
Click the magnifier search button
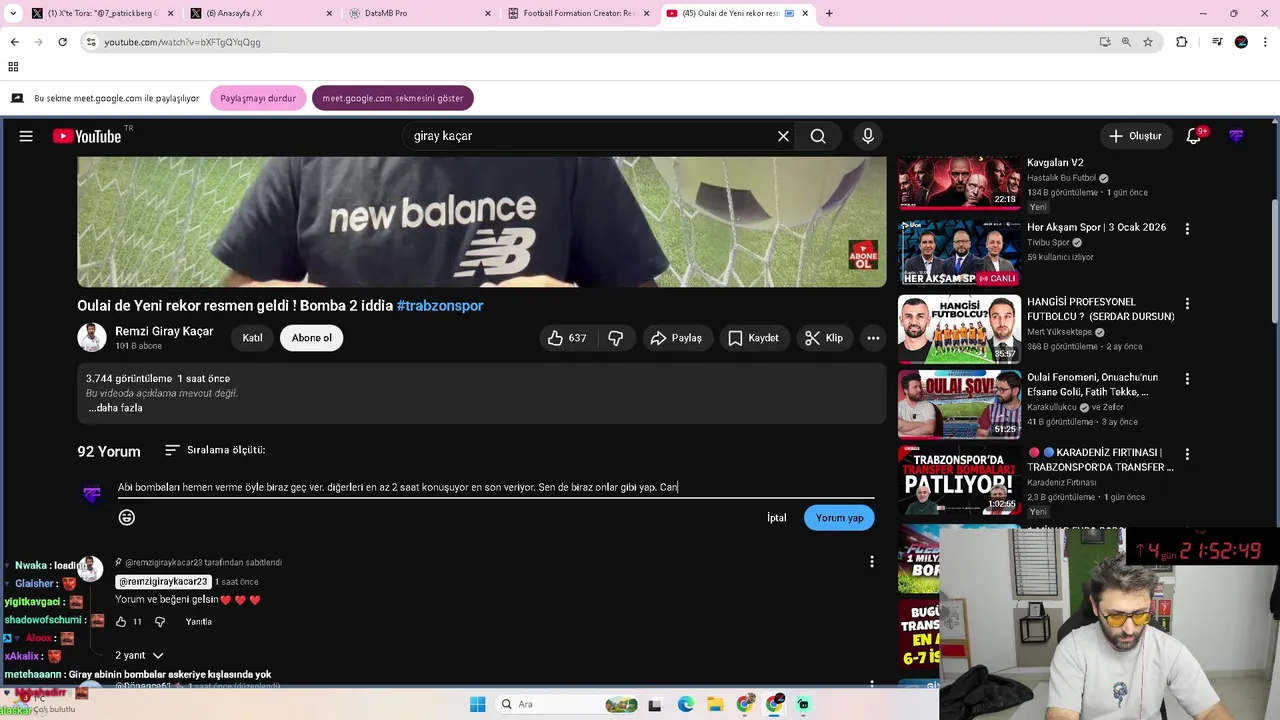coord(818,136)
